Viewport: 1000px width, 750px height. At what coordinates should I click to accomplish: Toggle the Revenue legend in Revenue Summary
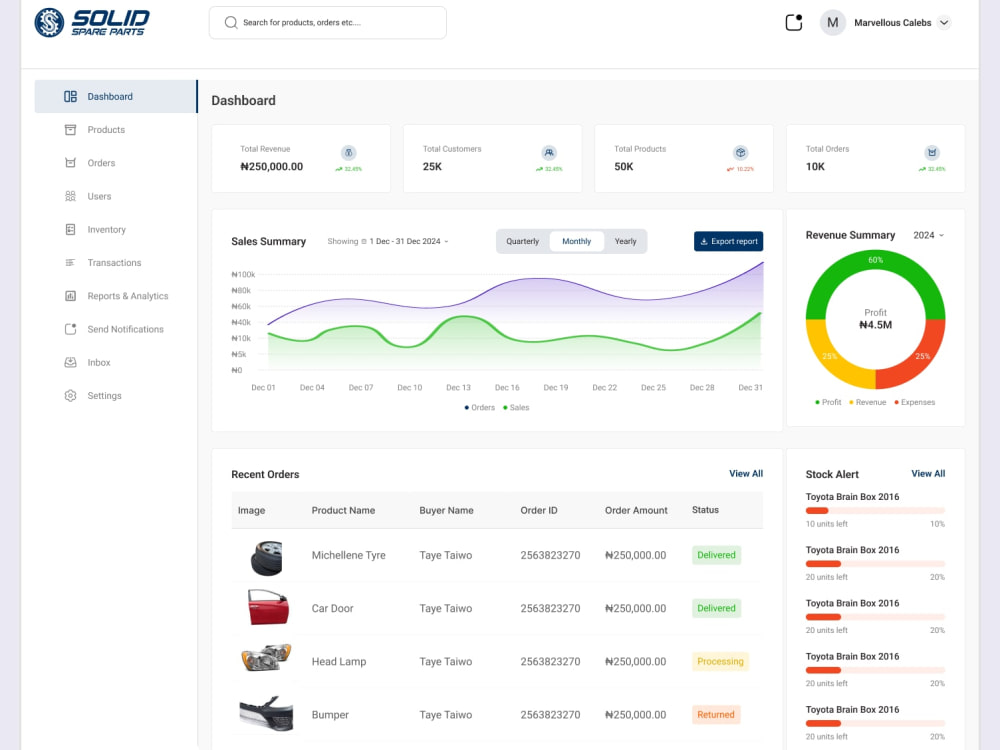tap(867, 402)
